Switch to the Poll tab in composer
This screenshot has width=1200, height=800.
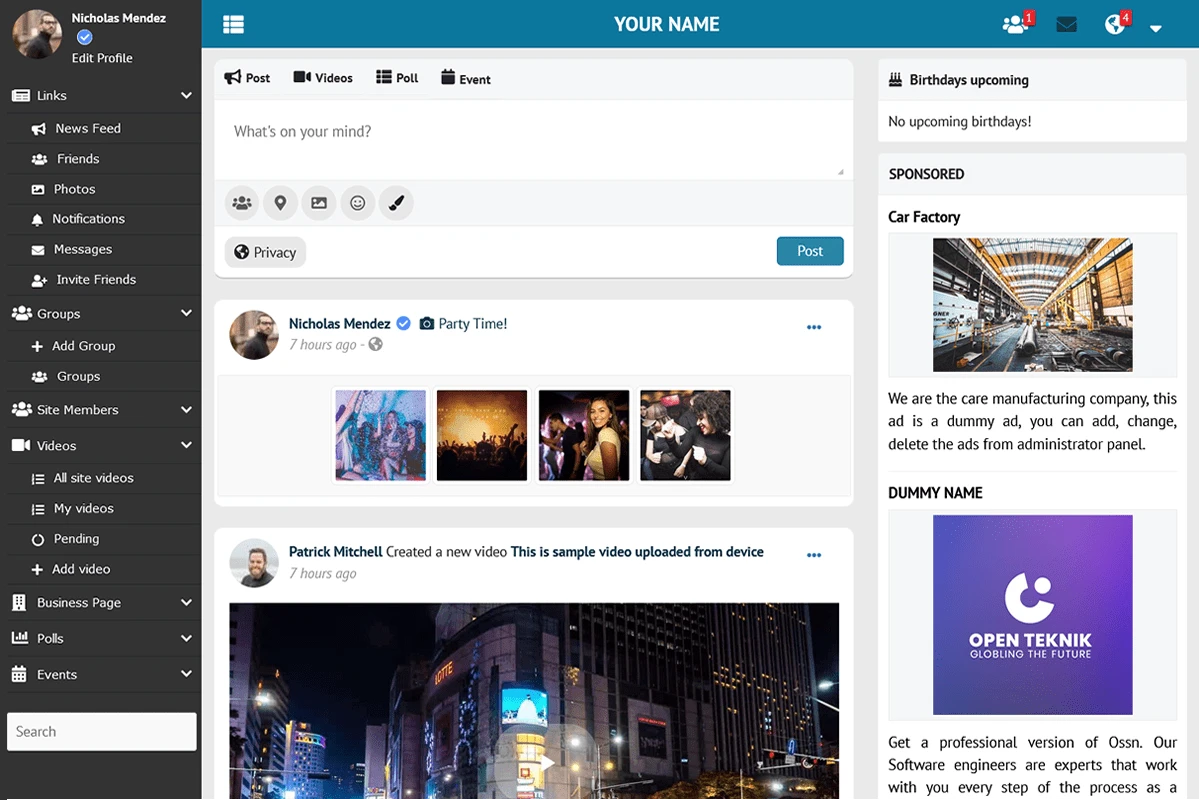pos(397,78)
